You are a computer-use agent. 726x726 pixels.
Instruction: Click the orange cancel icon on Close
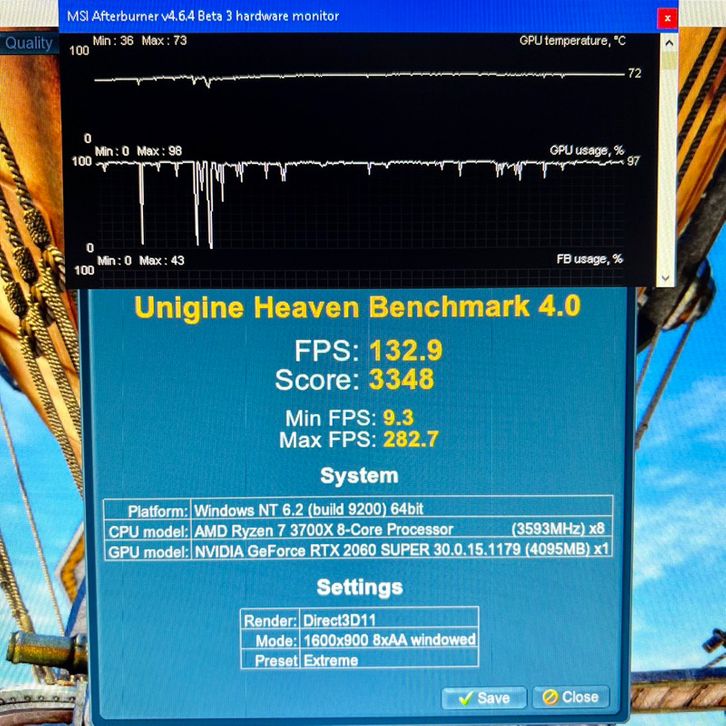[548, 697]
